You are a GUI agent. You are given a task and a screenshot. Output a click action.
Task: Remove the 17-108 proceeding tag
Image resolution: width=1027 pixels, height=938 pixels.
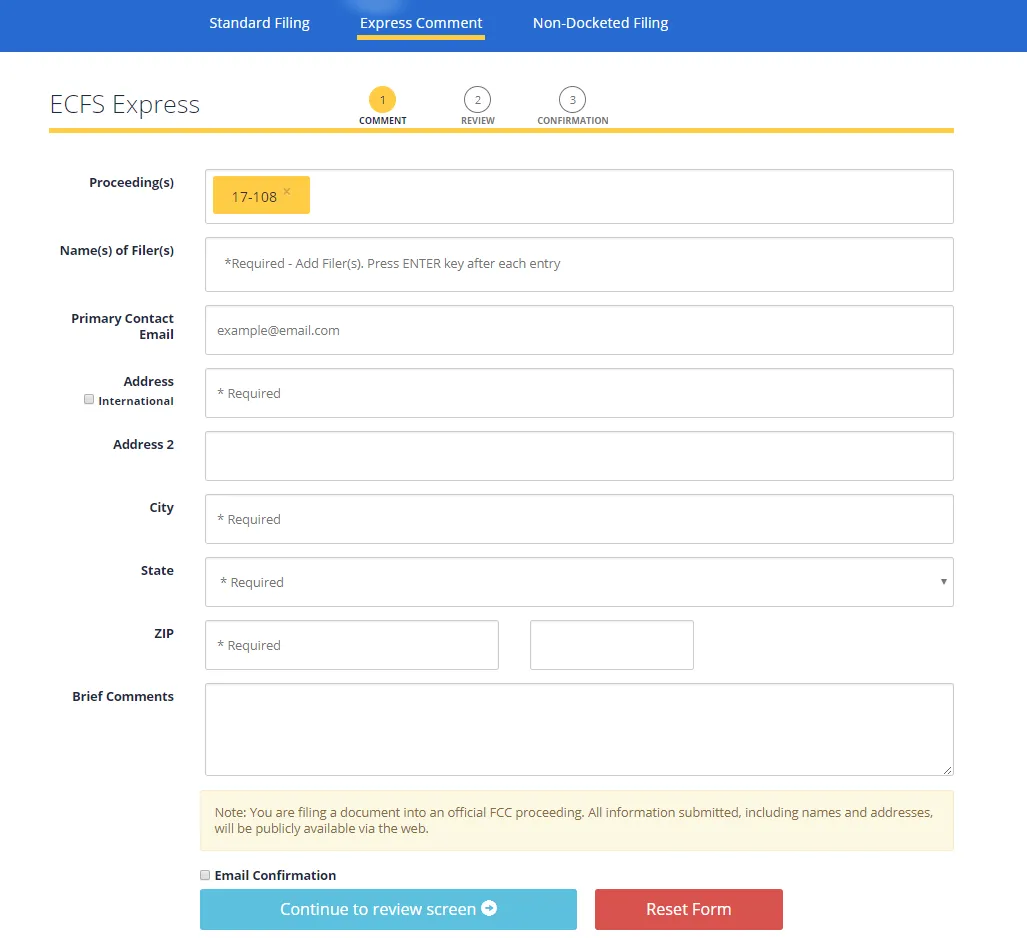click(x=287, y=191)
